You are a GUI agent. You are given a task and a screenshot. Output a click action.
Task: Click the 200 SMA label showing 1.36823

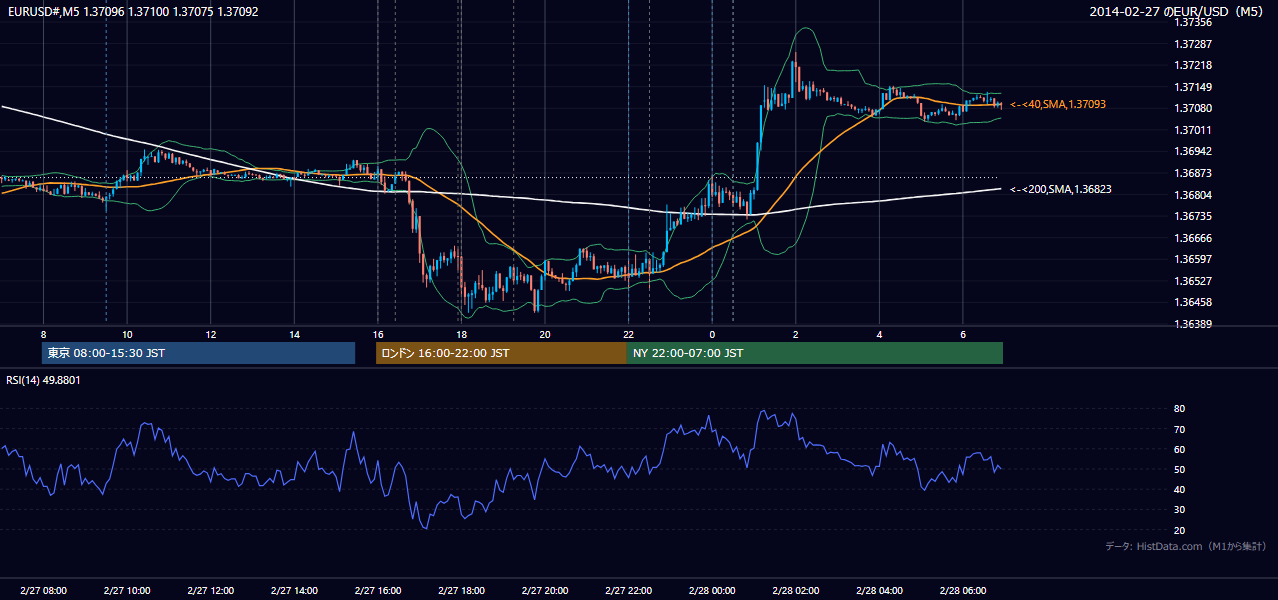(x=1061, y=189)
